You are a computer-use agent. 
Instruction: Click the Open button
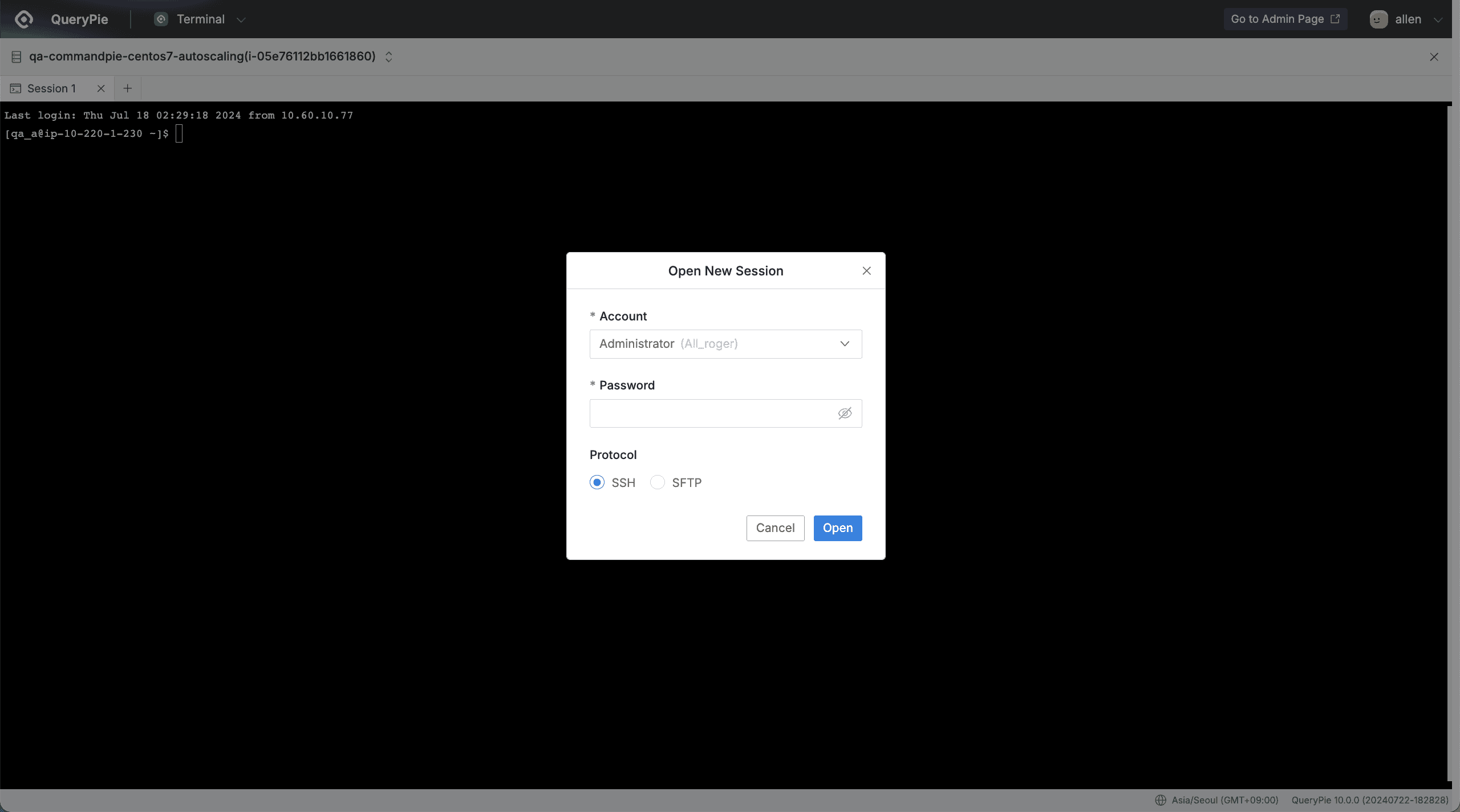[x=837, y=528]
